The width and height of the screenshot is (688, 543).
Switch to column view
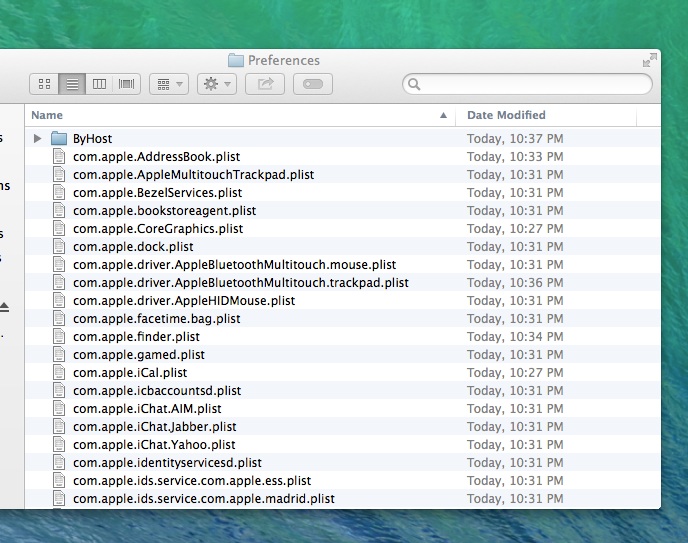point(99,84)
